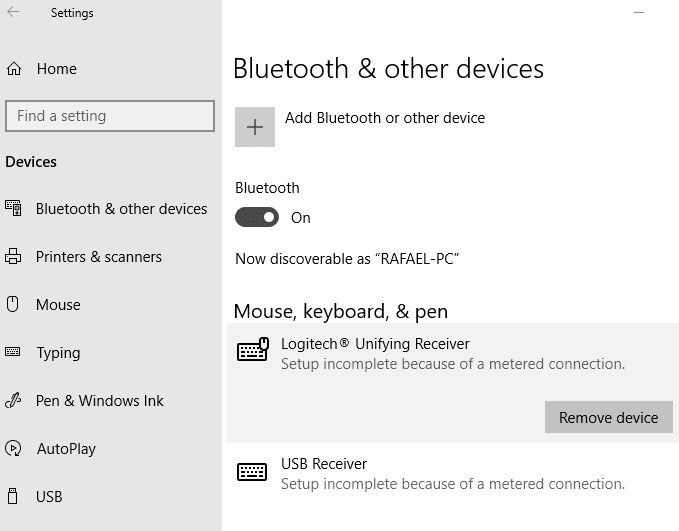Click the plus icon to add device
679x531 pixels.
tap(255, 127)
